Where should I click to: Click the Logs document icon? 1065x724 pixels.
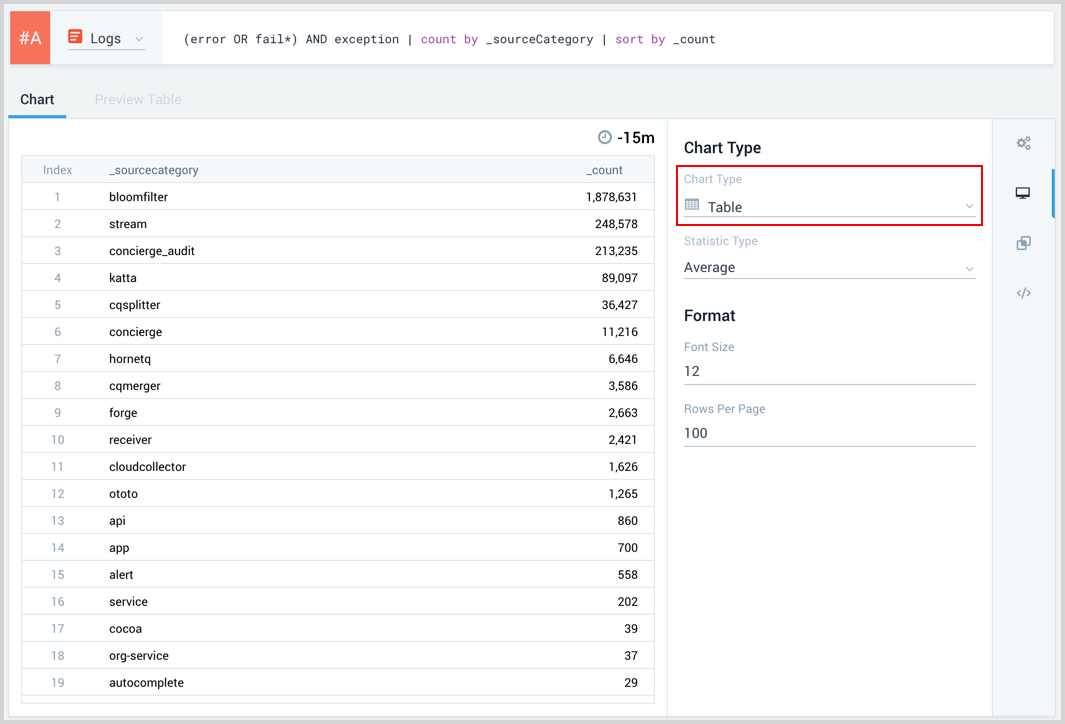pos(75,38)
